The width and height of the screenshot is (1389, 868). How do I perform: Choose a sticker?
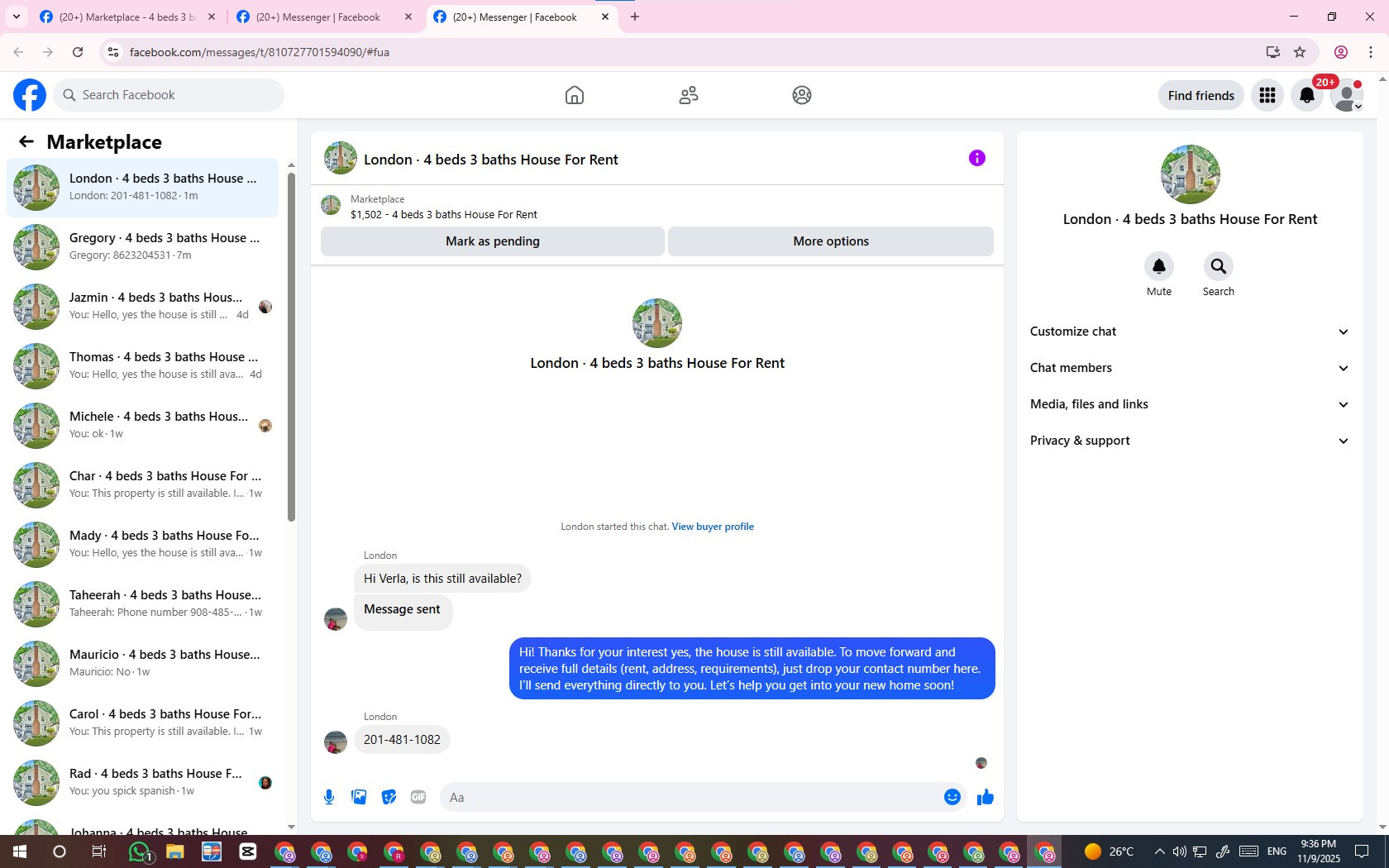(x=389, y=797)
